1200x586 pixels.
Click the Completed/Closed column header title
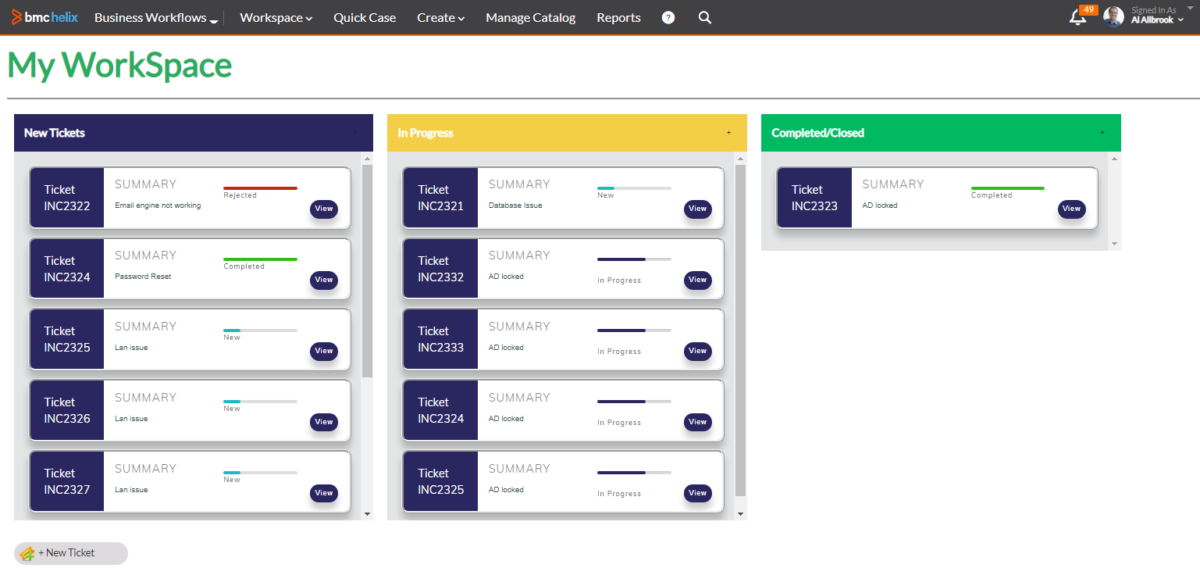[x=818, y=133]
